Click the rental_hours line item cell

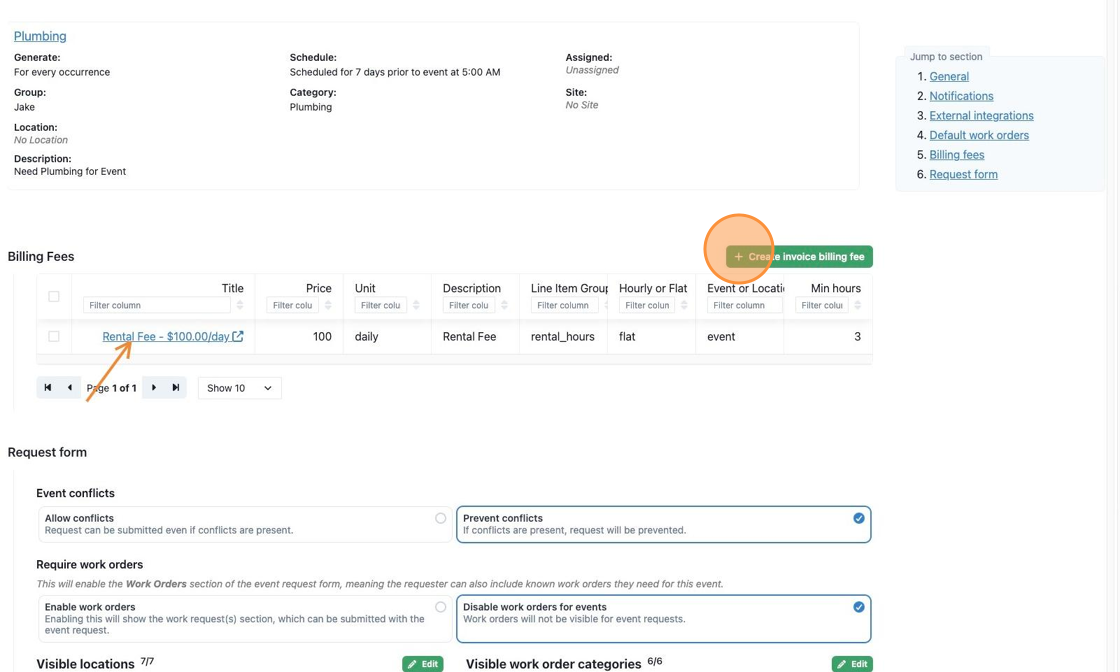click(x=563, y=336)
